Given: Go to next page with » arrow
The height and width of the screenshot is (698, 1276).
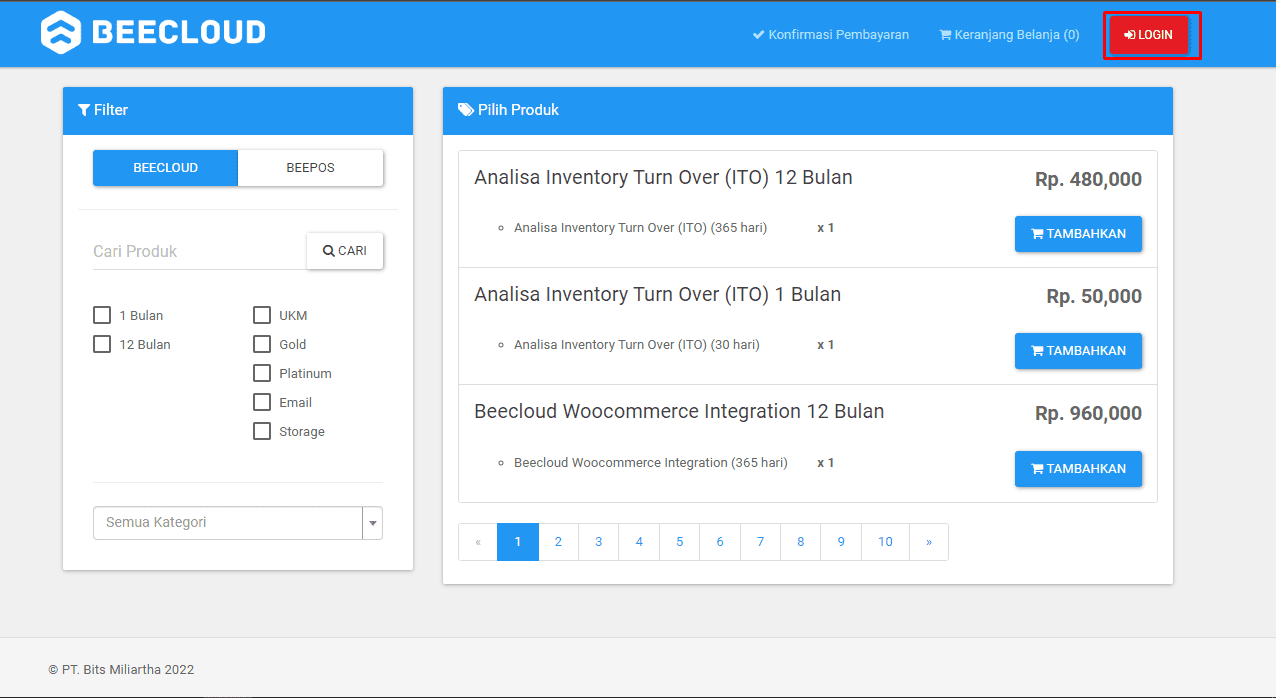Looking at the screenshot, I should (x=929, y=542).
